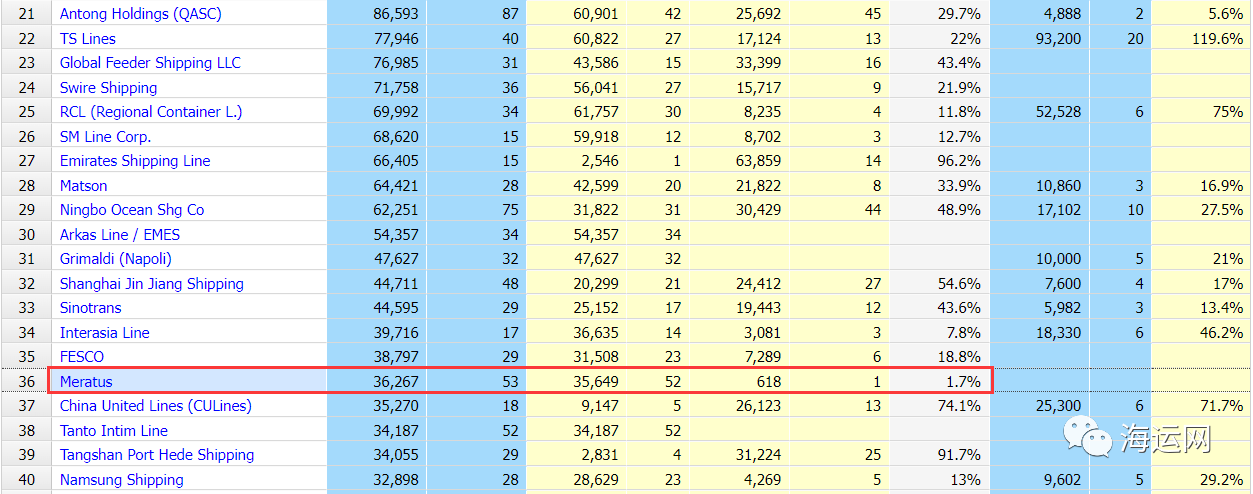Click Emirates Shipping Line link
1253x494 pixels.
(x=135, y=161)
